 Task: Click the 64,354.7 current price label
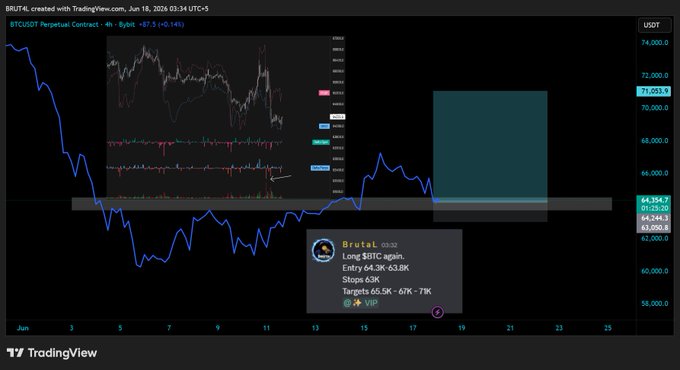pyautogui.click(x=654, y=200)
